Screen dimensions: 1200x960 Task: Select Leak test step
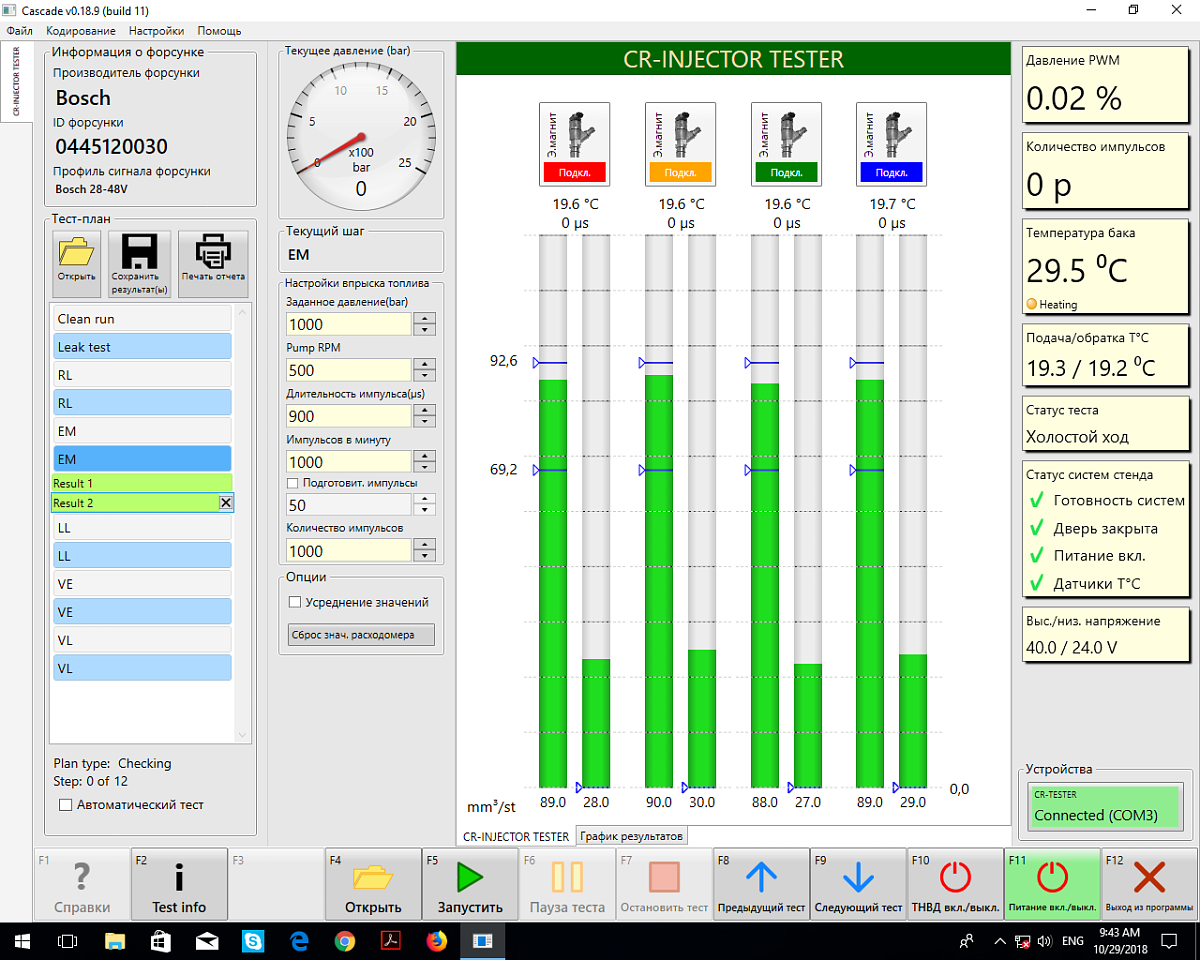click(142, 347)
